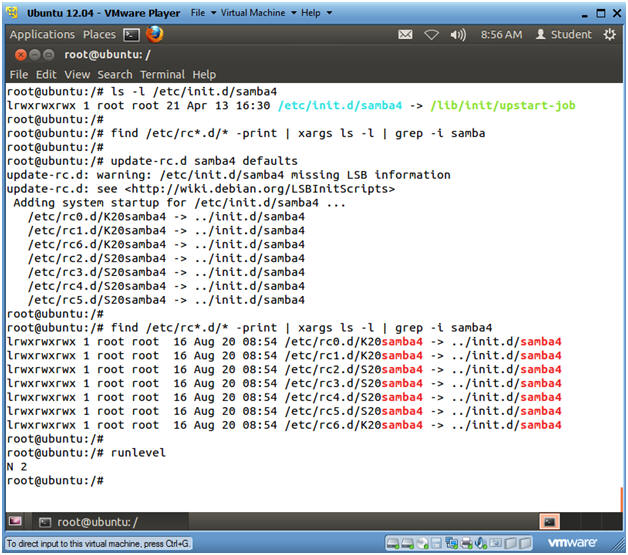Click the VMware Player title bar icon
This screenshot has height=555, width=628.
(12, 13)
